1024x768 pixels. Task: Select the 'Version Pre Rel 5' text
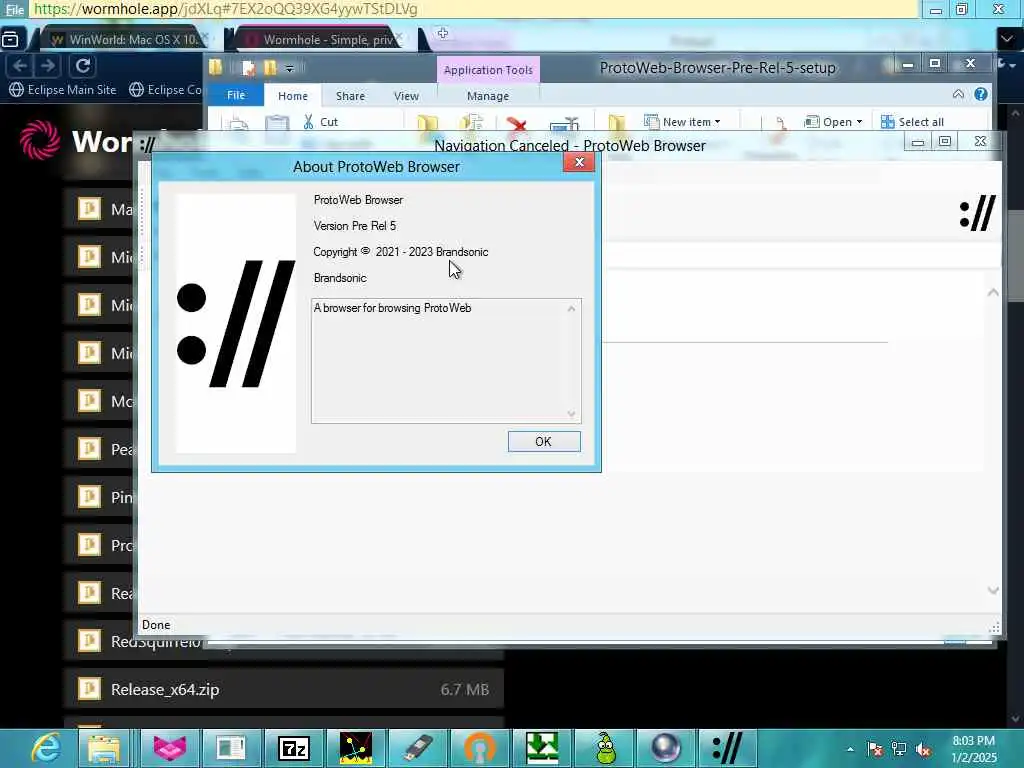coord(355,226)
